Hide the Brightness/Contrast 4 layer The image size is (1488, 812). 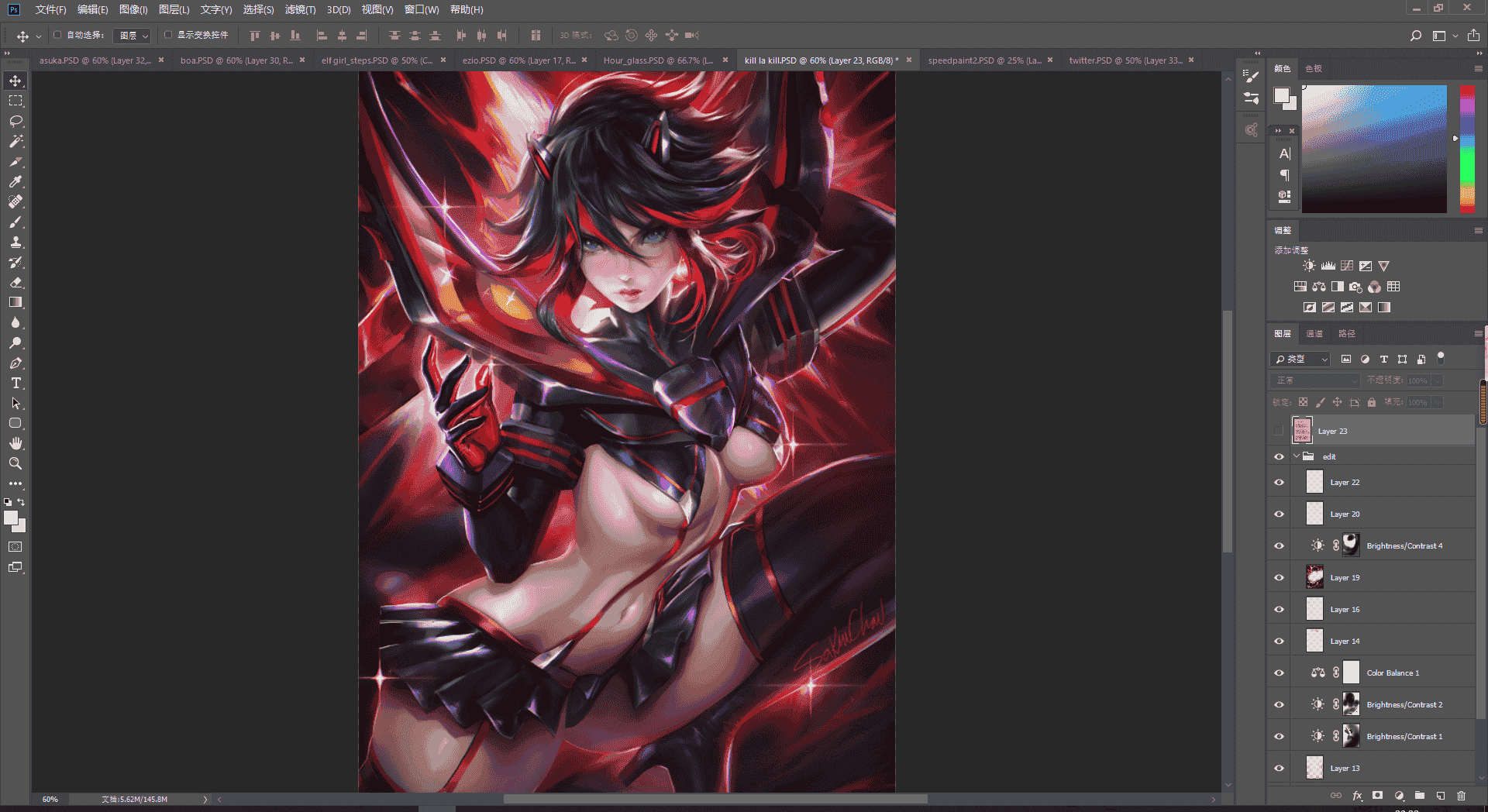1279,545
